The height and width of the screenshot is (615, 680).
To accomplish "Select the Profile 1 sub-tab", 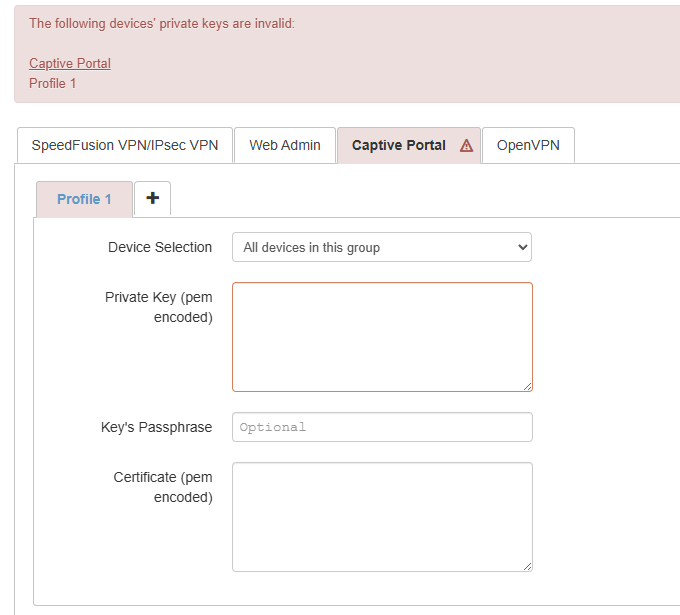I will click(x=84, y=199).
